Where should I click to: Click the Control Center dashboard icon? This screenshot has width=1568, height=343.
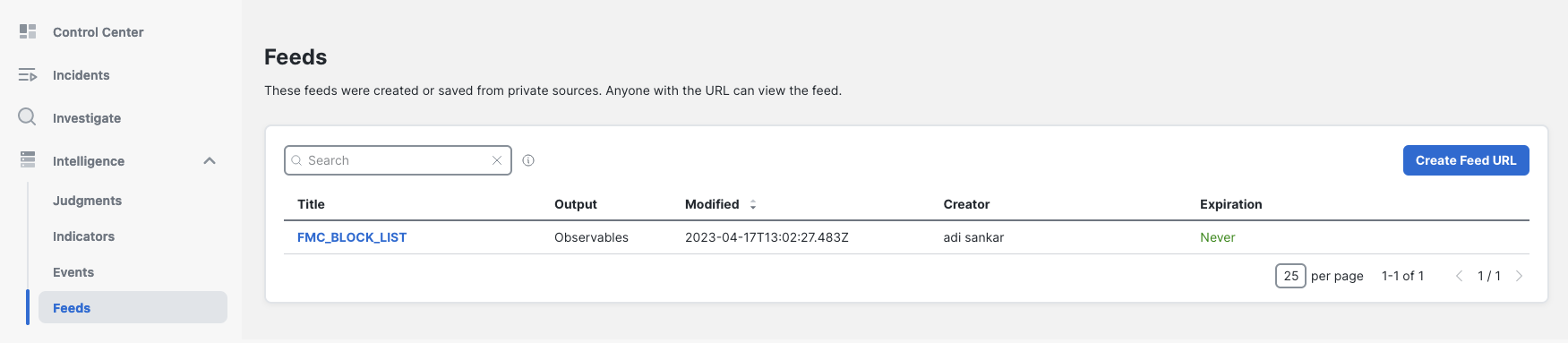point(28,31)
